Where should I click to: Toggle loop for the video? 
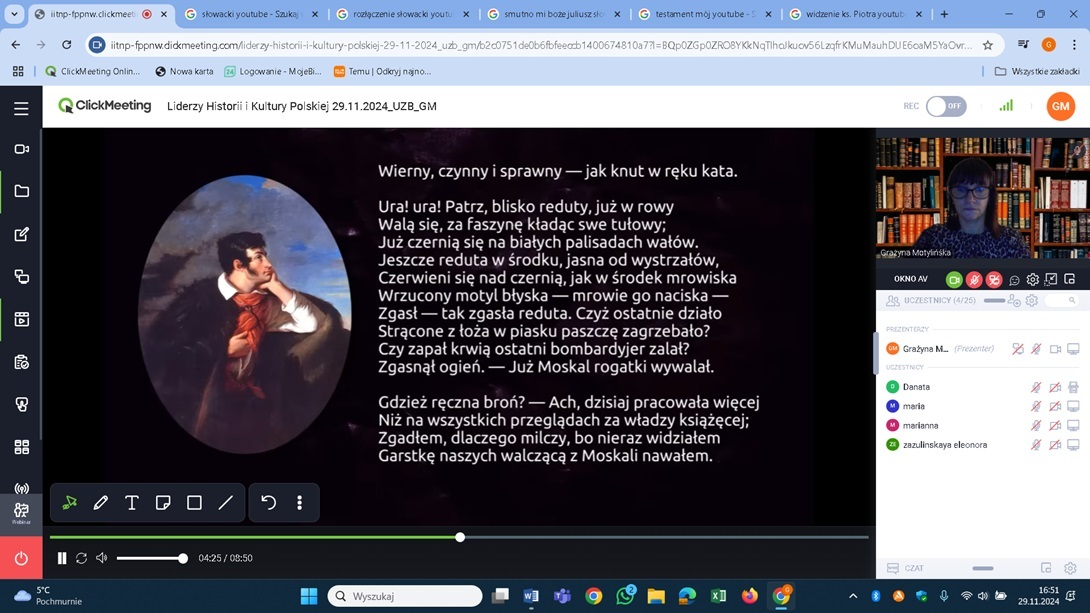81,558
